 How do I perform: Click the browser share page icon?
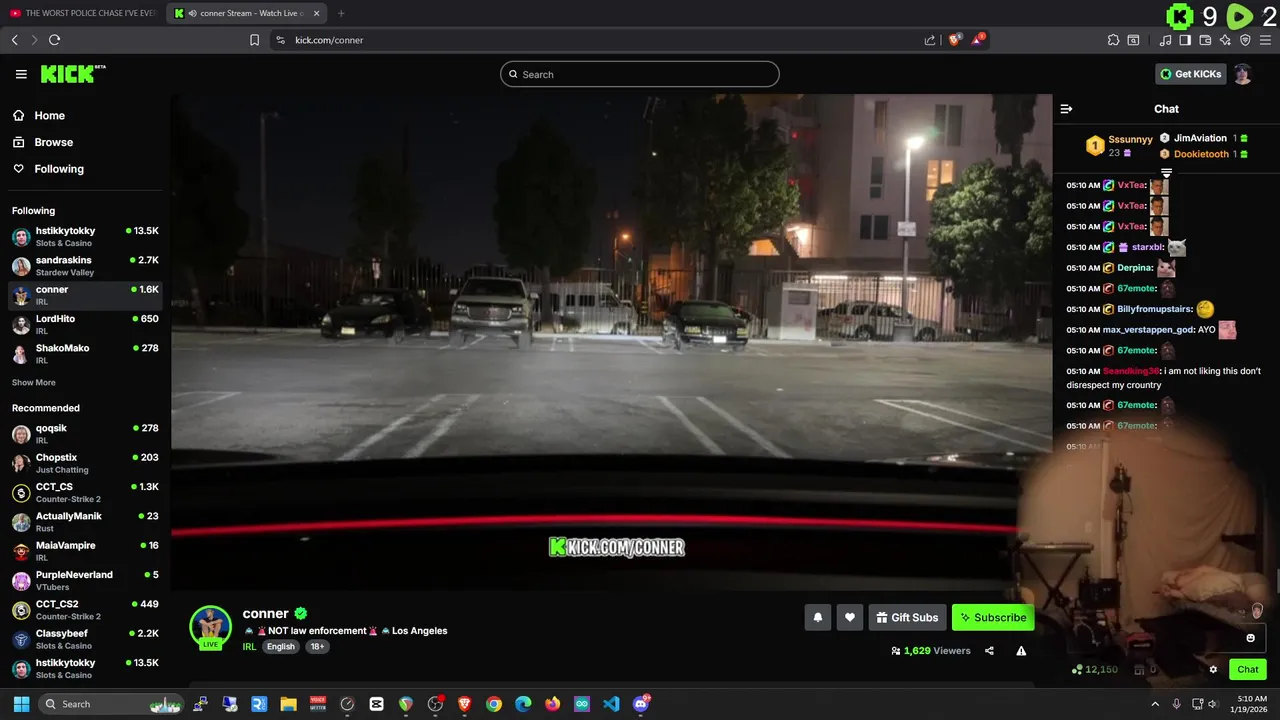[x=930, y=40]
